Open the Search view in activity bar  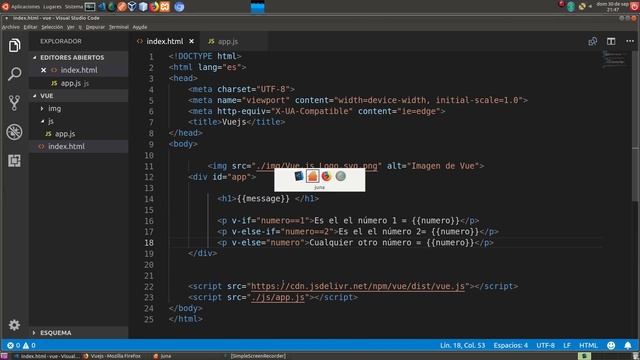(14, 74)
